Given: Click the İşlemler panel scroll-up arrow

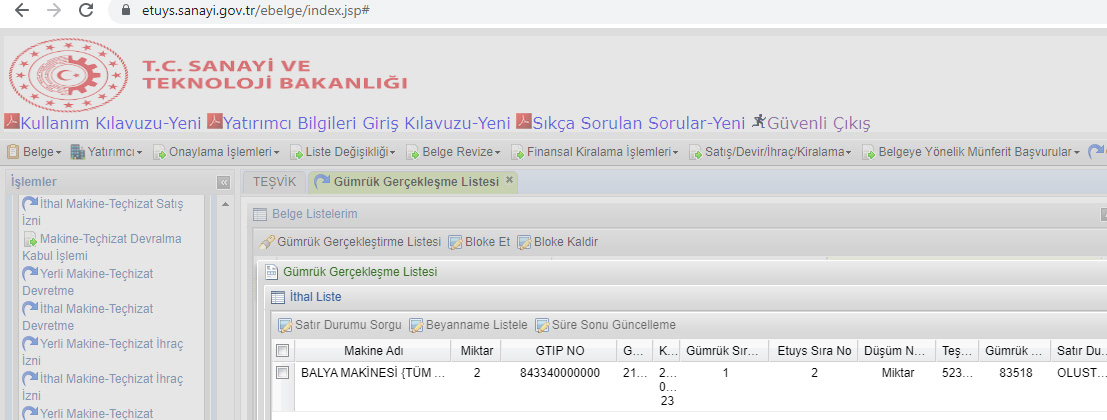Looking at the screenshot, I should click(225, 205).
